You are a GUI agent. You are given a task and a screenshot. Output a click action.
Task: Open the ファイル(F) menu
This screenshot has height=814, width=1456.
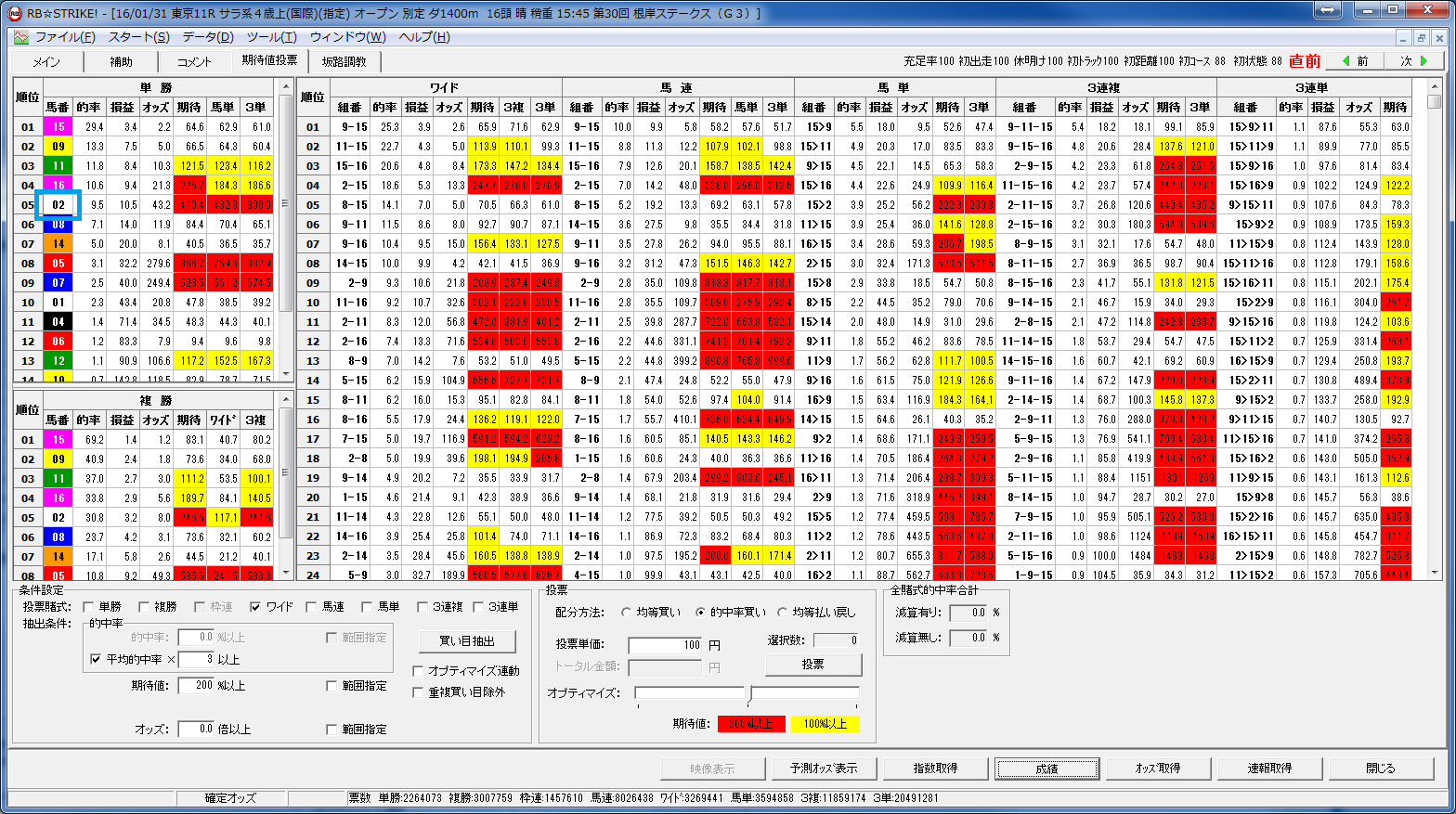point(65,37)
